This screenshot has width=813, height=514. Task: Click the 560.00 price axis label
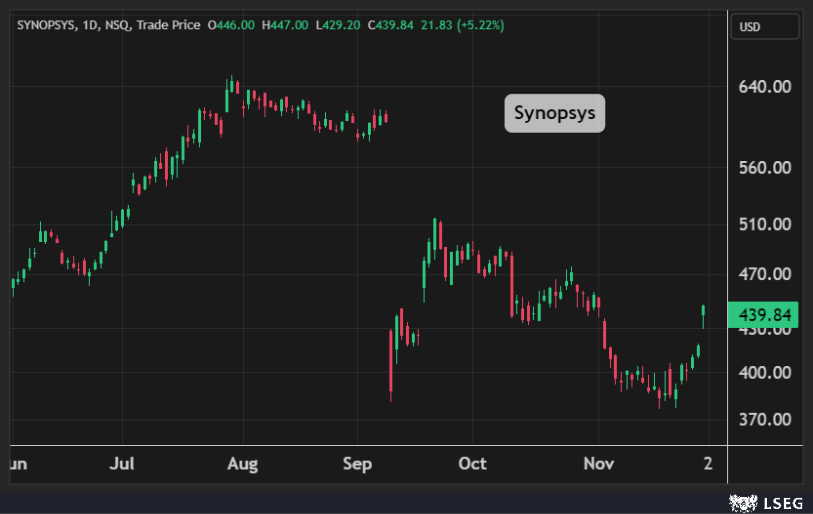point(764,168)
